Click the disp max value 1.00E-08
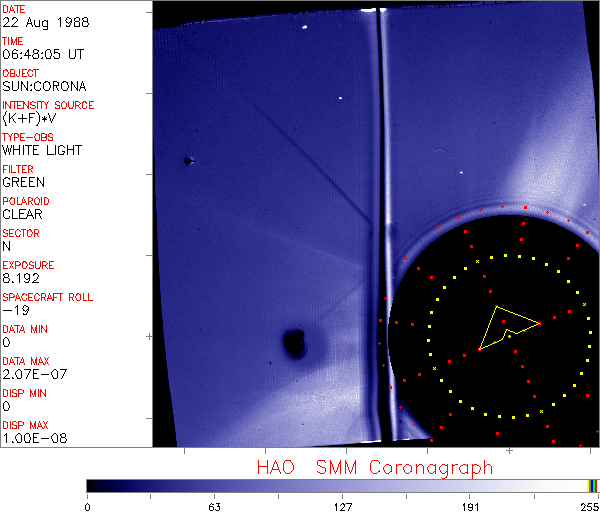This screenshot has width=600, height=512. 31,438
